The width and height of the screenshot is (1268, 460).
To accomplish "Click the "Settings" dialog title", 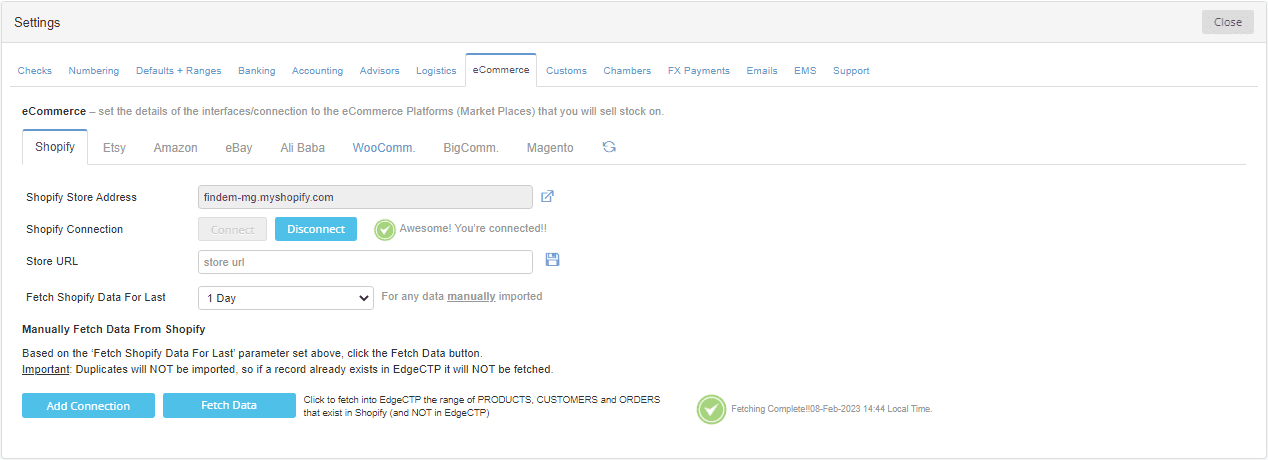I will [x=37, y=22].
